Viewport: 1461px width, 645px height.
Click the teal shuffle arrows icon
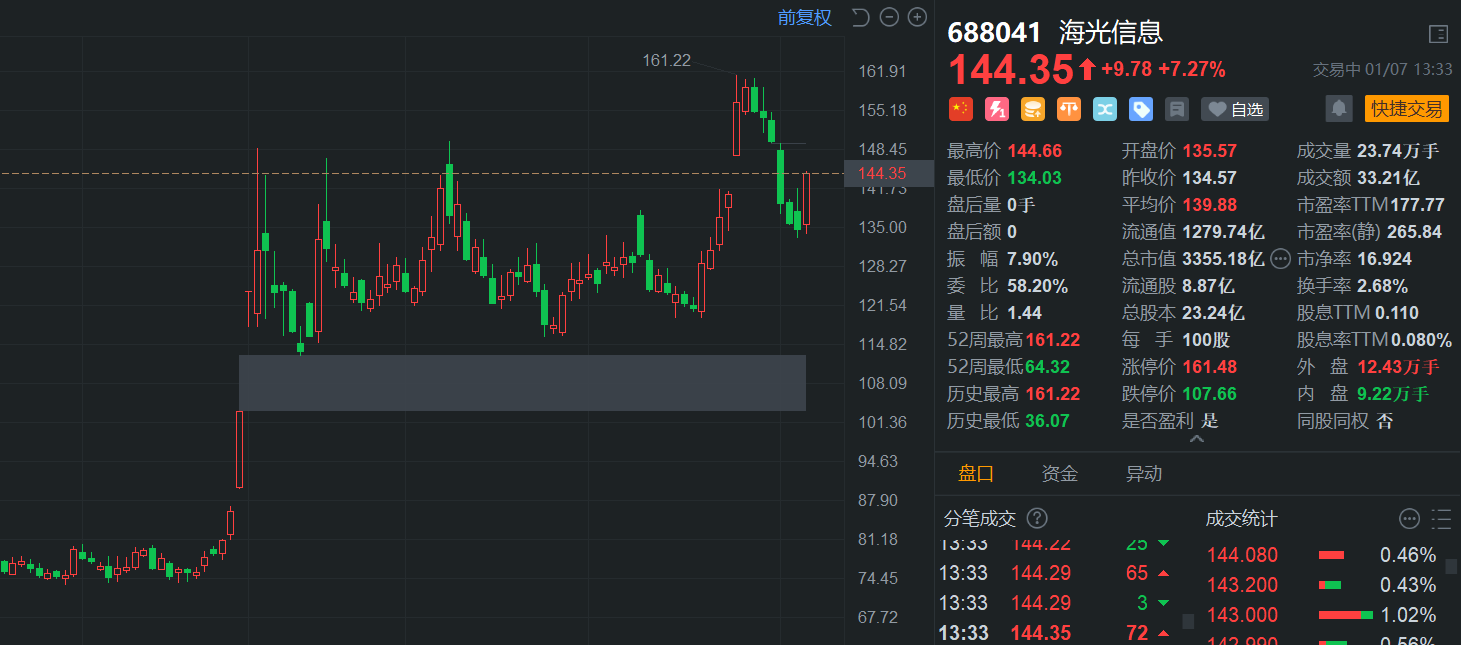[x=1105, y=109]
